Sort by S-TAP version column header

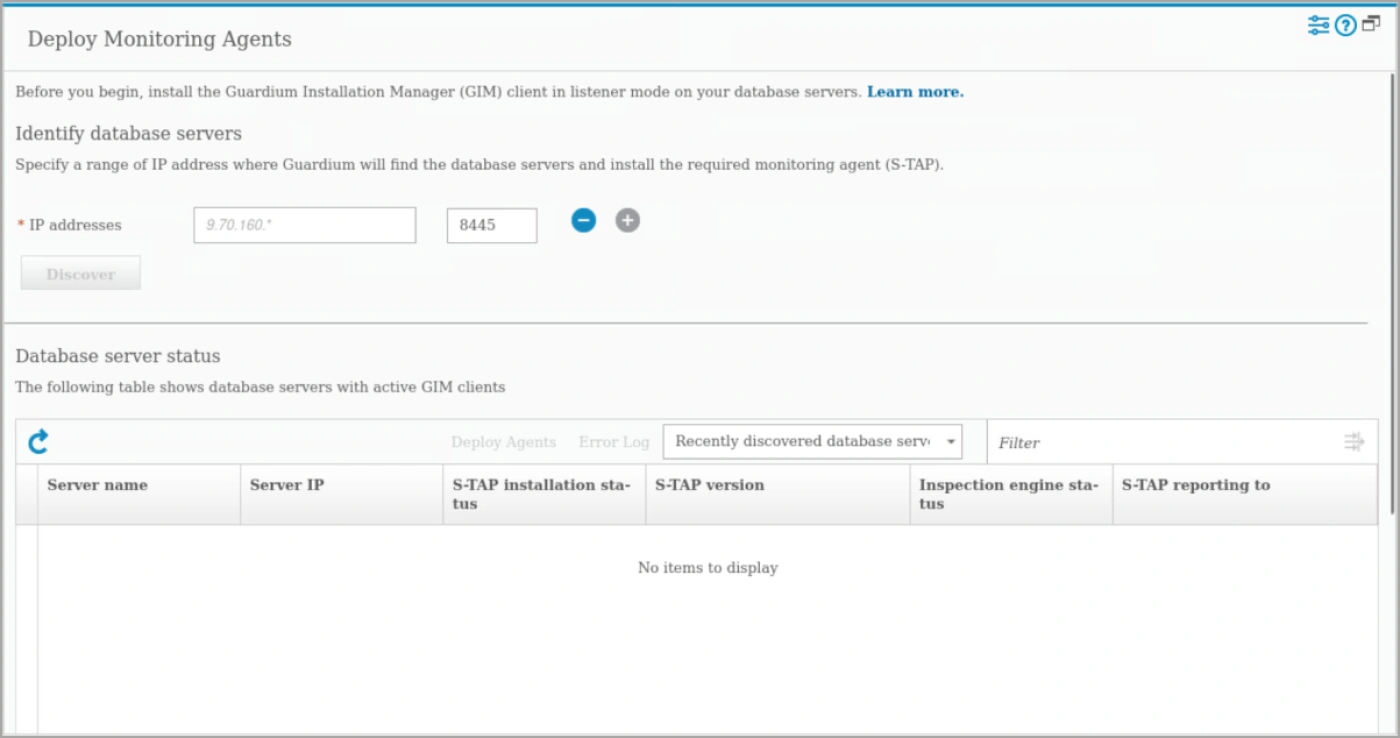[x=778, y=494]
